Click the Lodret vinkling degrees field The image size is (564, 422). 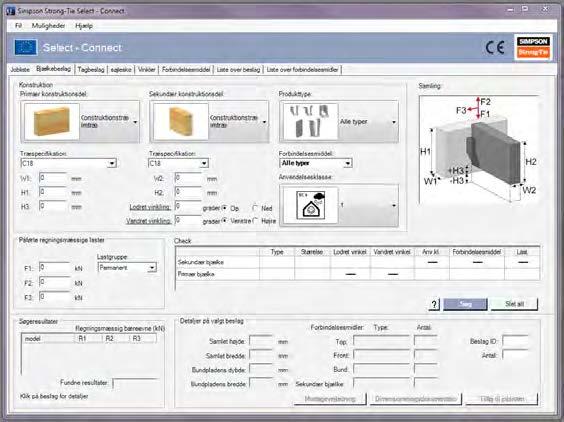[x=188, y=207]
